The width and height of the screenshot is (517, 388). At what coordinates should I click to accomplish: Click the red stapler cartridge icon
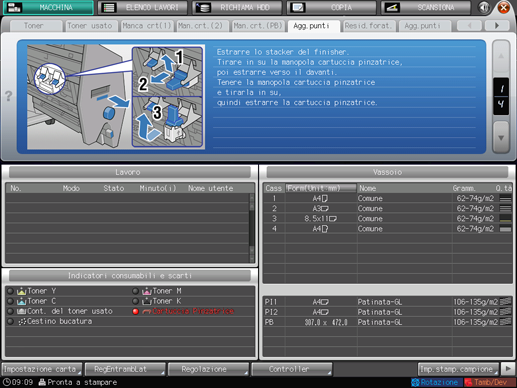pos(147,311)
